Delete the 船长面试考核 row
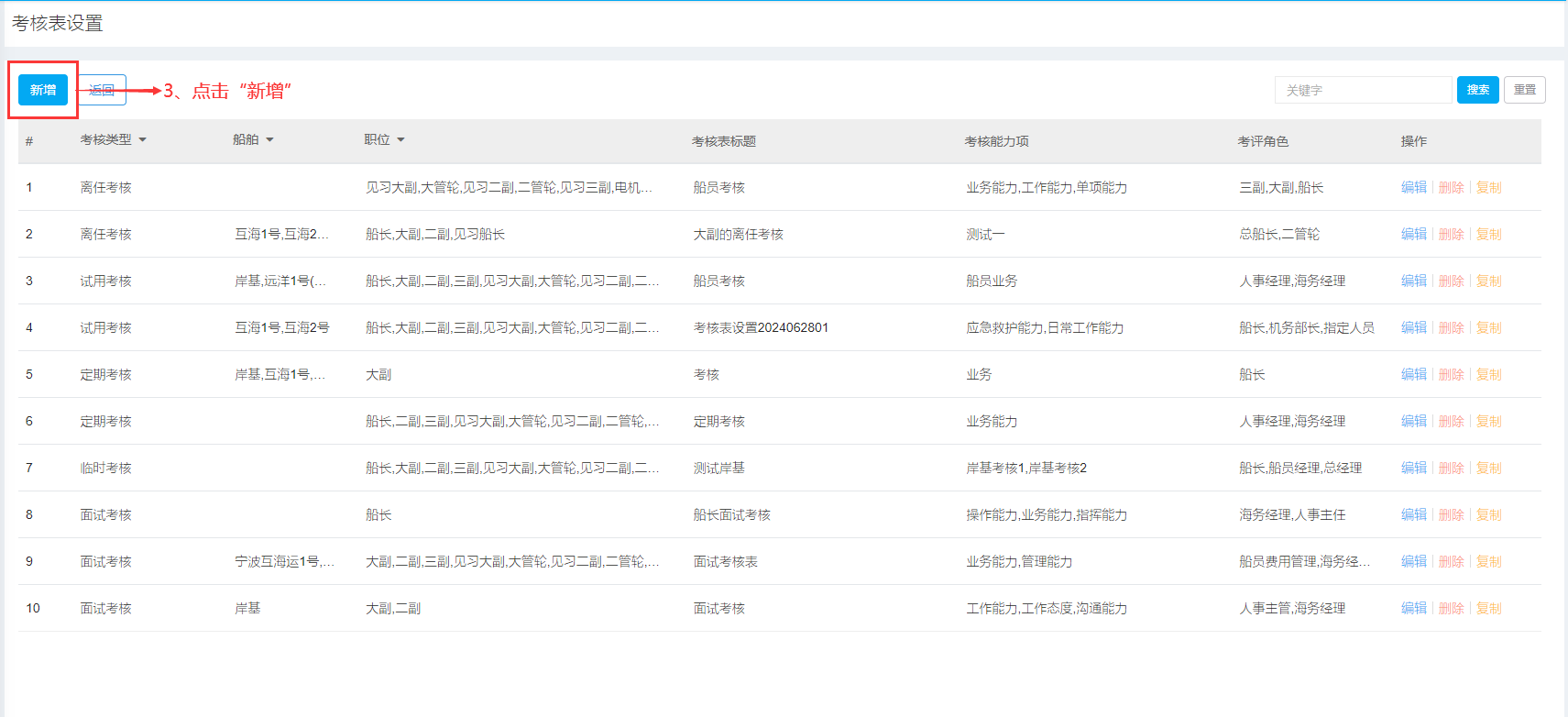Viewport: 1568px width, 717px height. (x=1451, y=514)
